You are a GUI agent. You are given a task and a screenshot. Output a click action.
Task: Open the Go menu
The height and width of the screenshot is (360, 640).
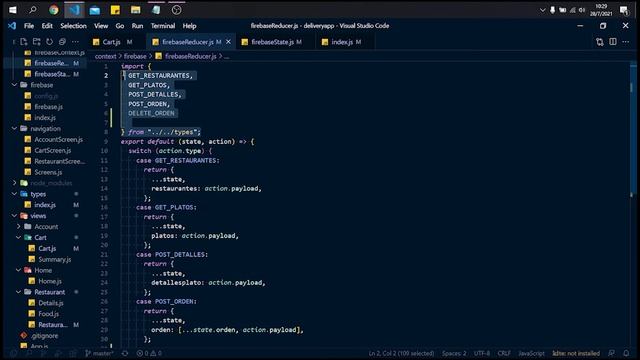[x=120, y=26]
